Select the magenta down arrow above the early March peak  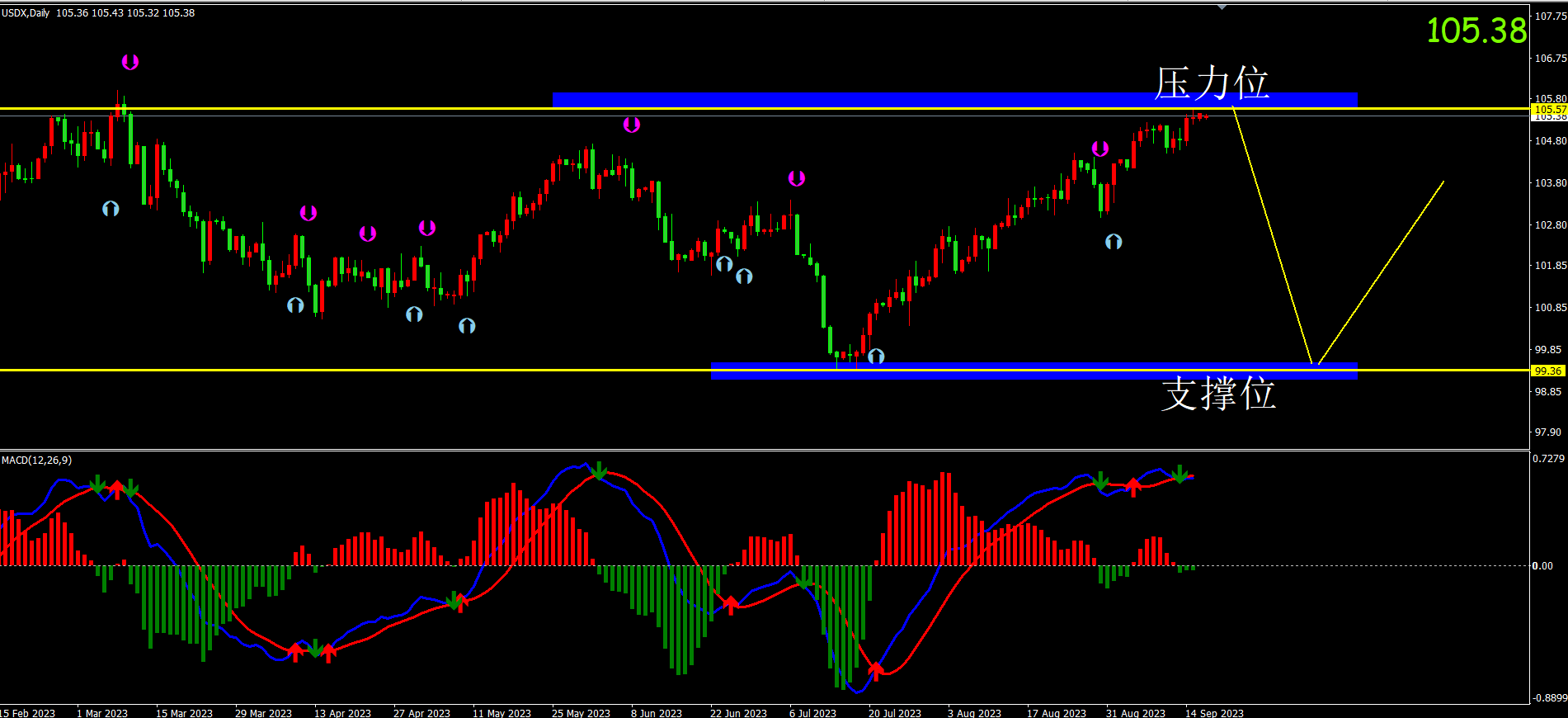coord(130,62)
